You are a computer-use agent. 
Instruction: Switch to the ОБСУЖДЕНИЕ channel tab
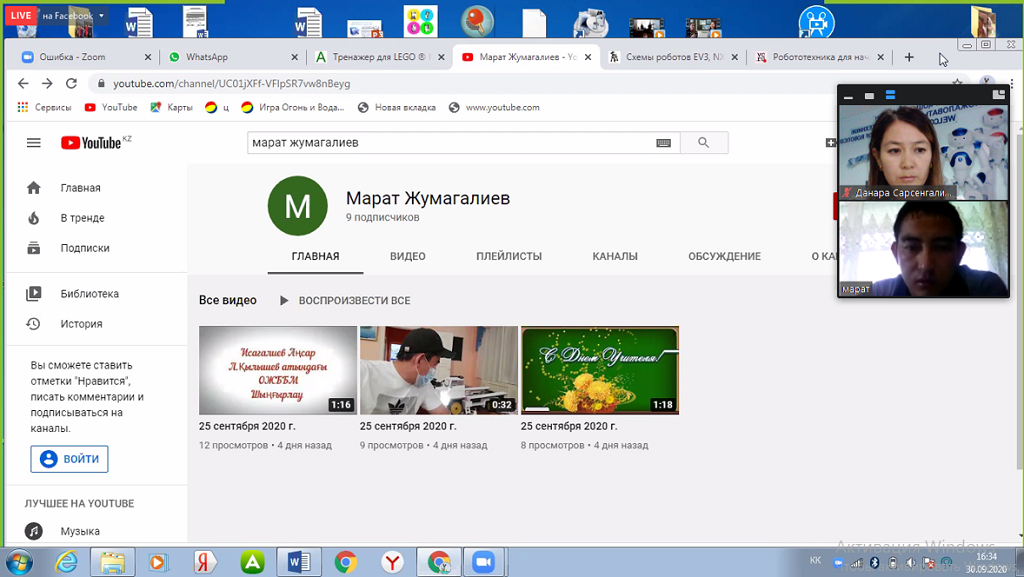click(724, 257)
